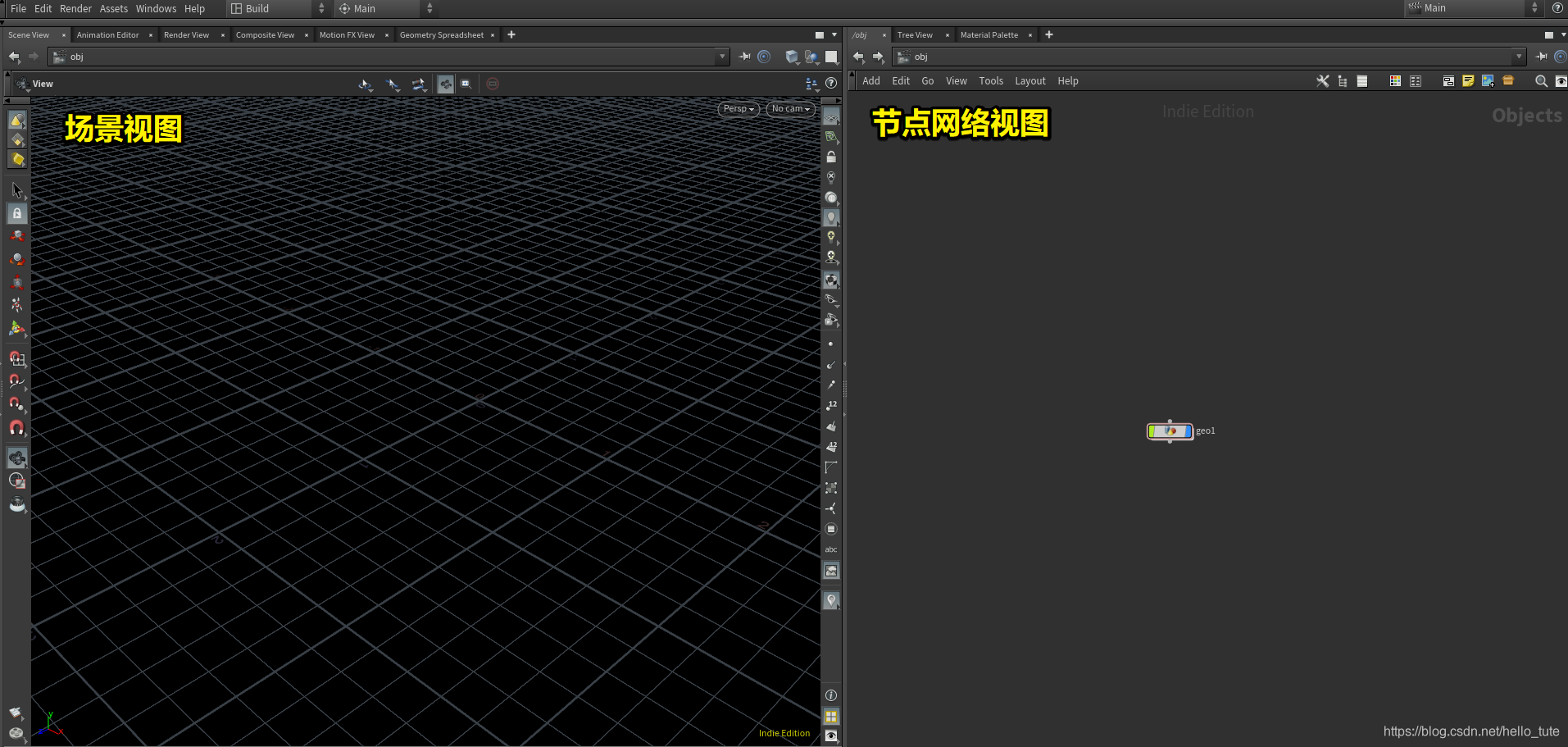This screenshot has height=747, width=1568.
Task: Open the network Layout menu
Action: click(1030, 81)
